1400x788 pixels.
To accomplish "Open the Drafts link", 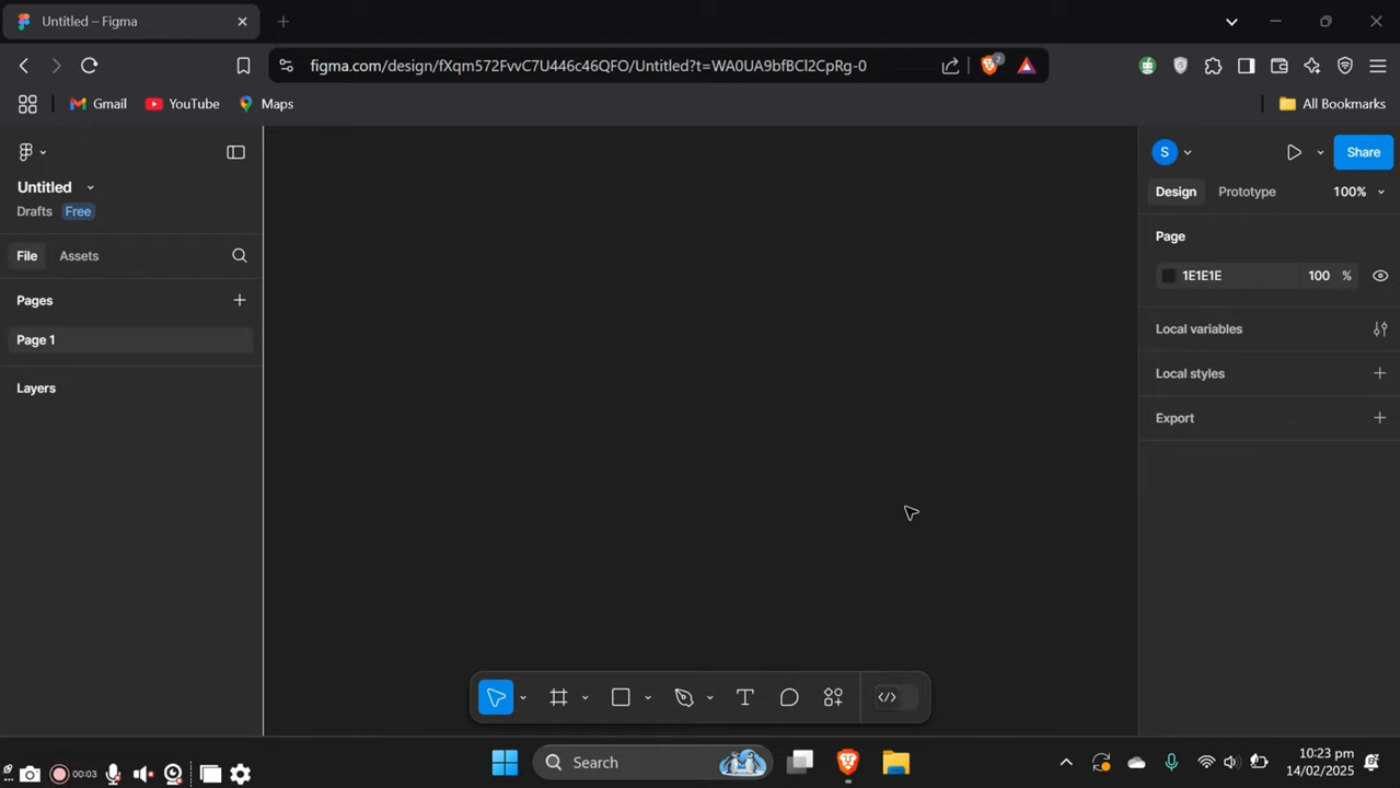I will click(x=35, y=212).
